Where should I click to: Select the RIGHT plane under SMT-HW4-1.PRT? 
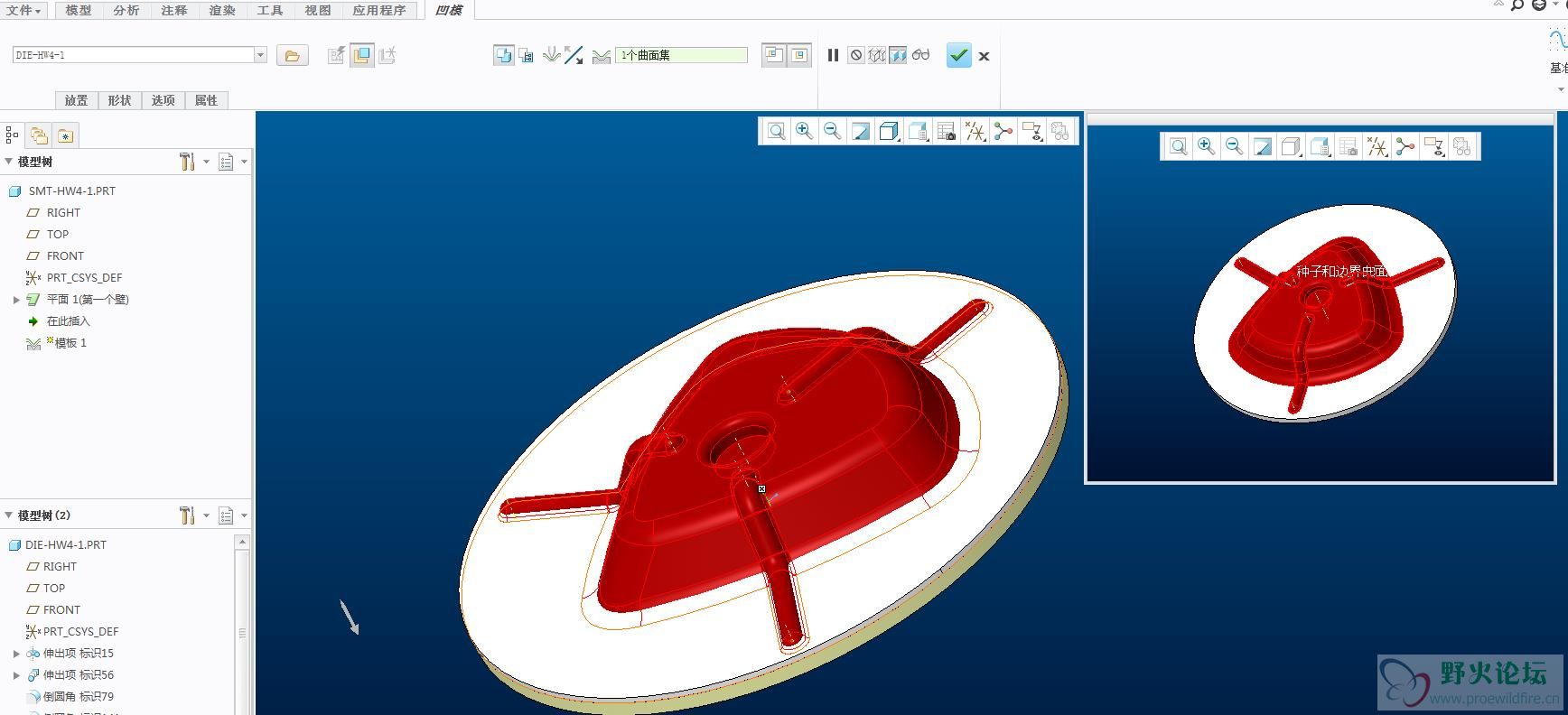click(63, 212)
